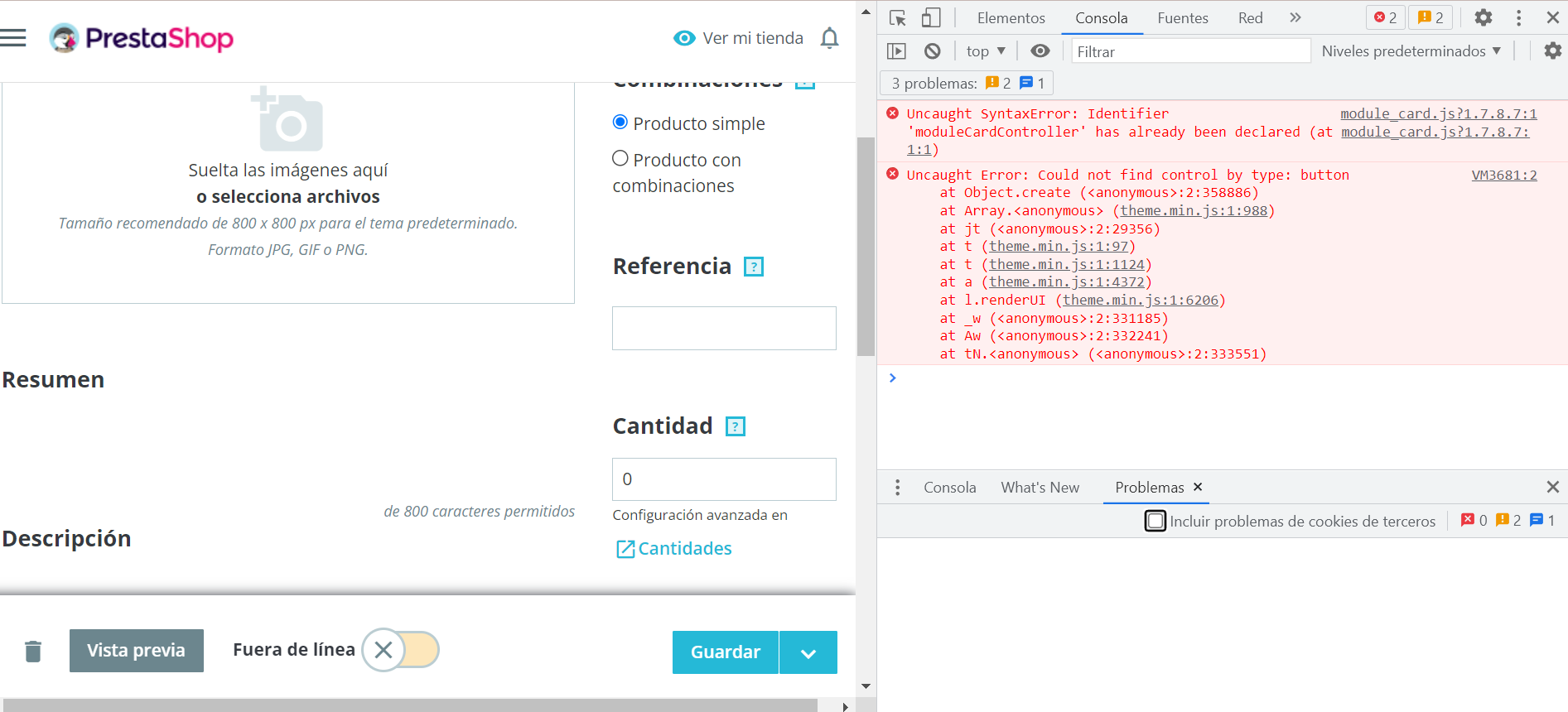Click o selecciona archivos link
Viewport: 1568px width, 712px height.
pyautogui.click(x=288, y=196)
